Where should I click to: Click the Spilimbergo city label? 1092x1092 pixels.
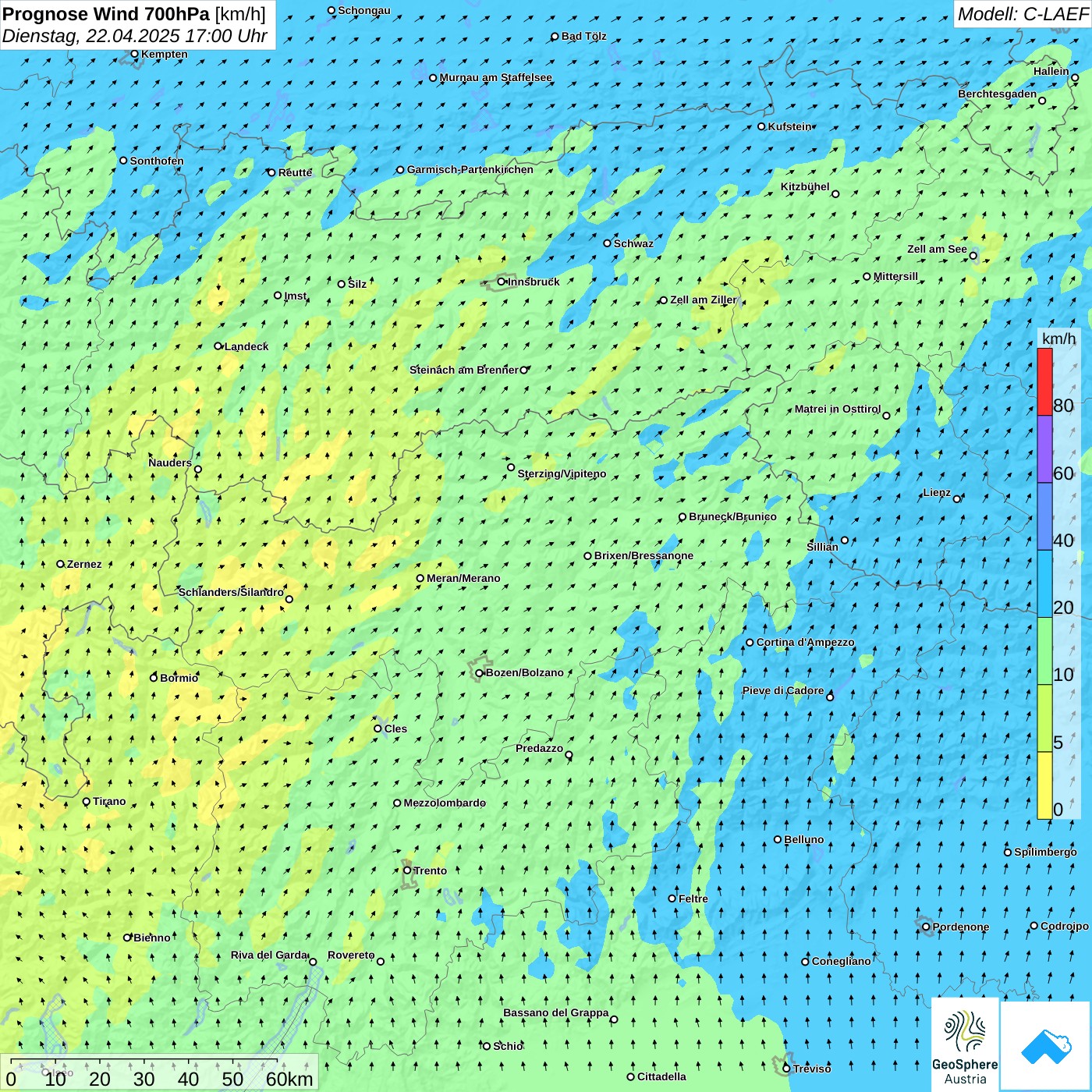click(x=1045, y=853)
